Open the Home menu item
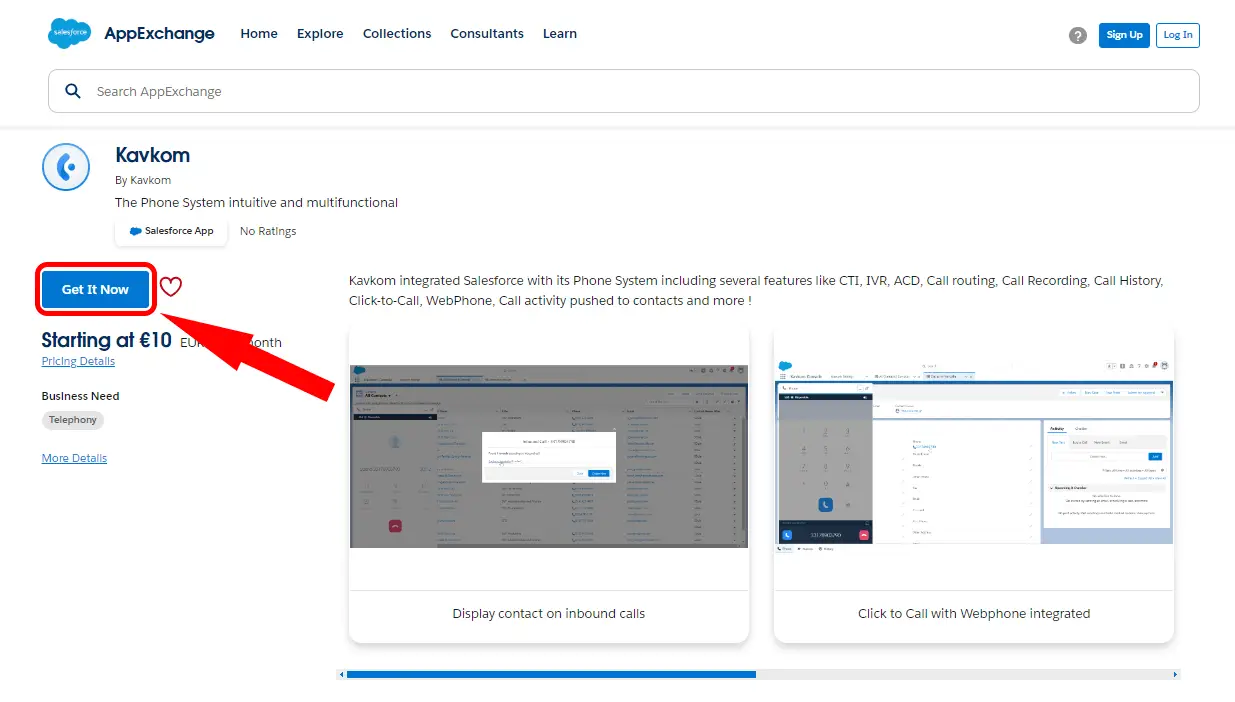This screenshot has height=702, width=1235. 259,34
